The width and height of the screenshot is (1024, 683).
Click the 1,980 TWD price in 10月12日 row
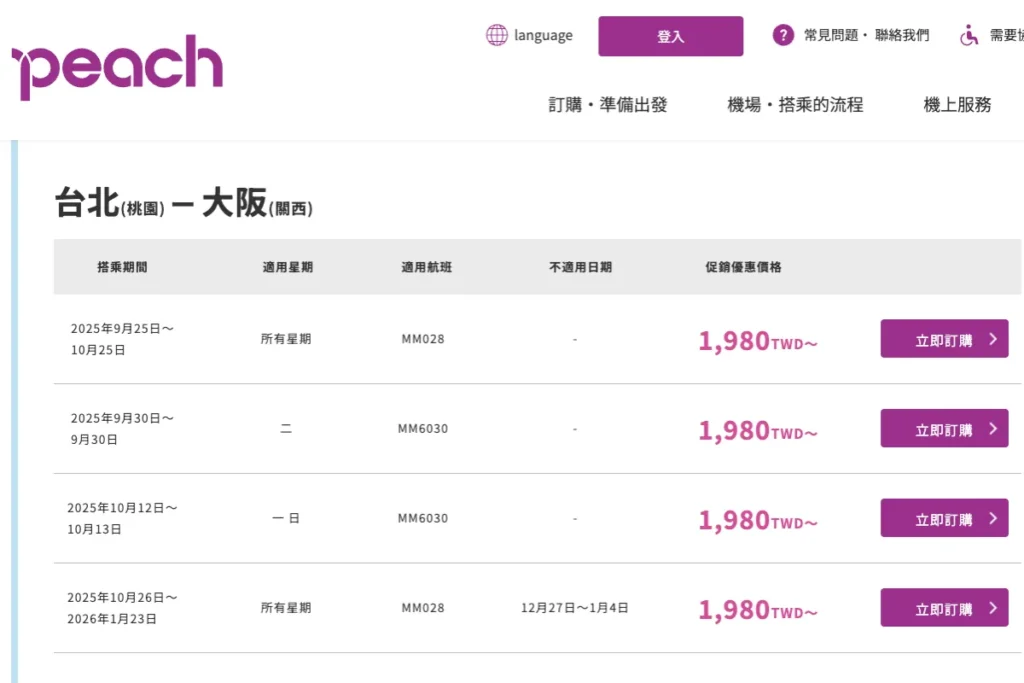pos(758,520)
